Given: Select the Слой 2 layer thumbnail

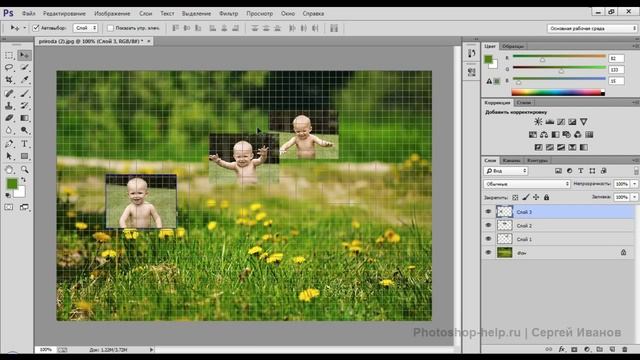Looking at the screenshot, I should point(504,225).
